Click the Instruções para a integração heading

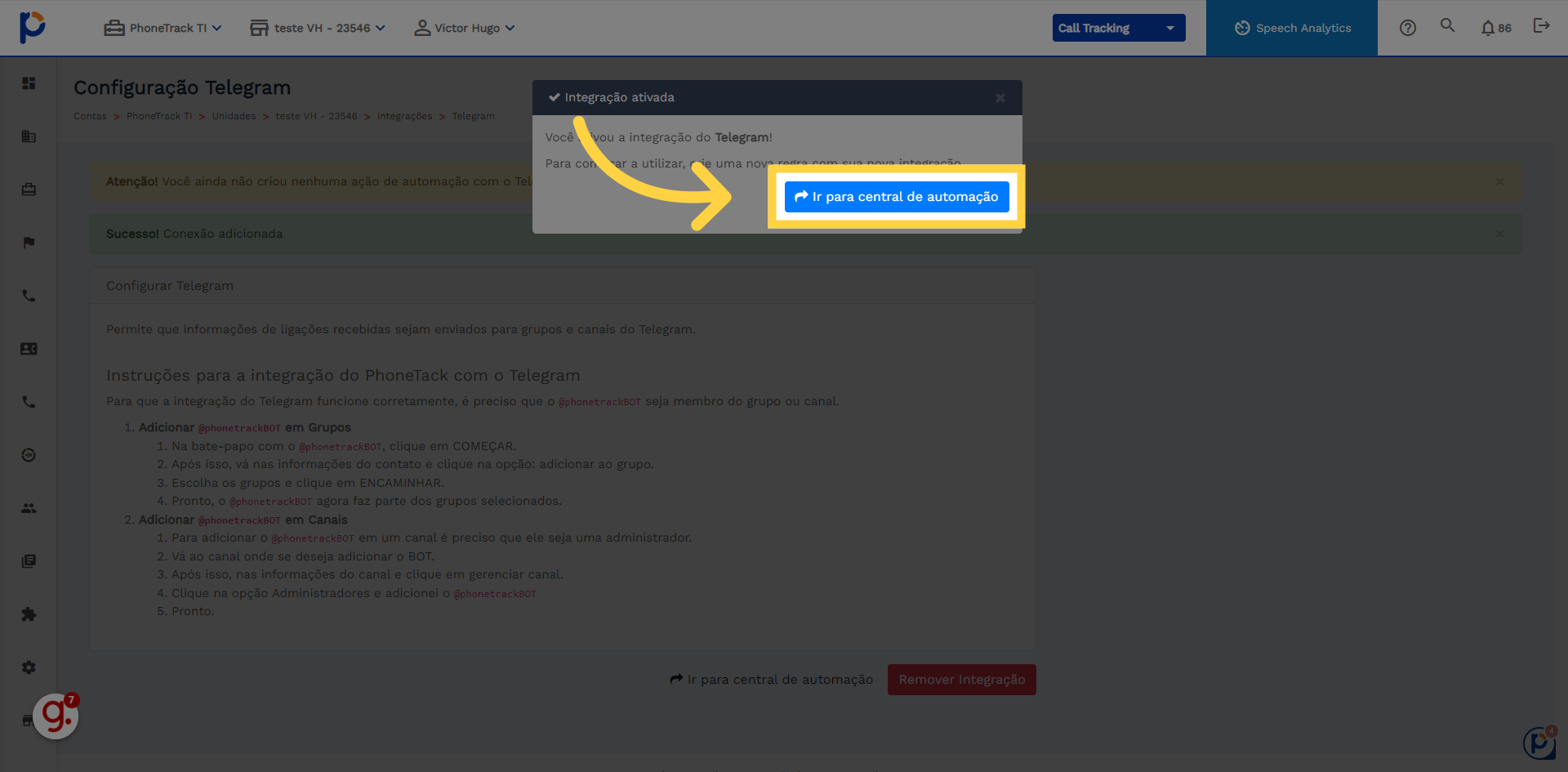(343, 376)
